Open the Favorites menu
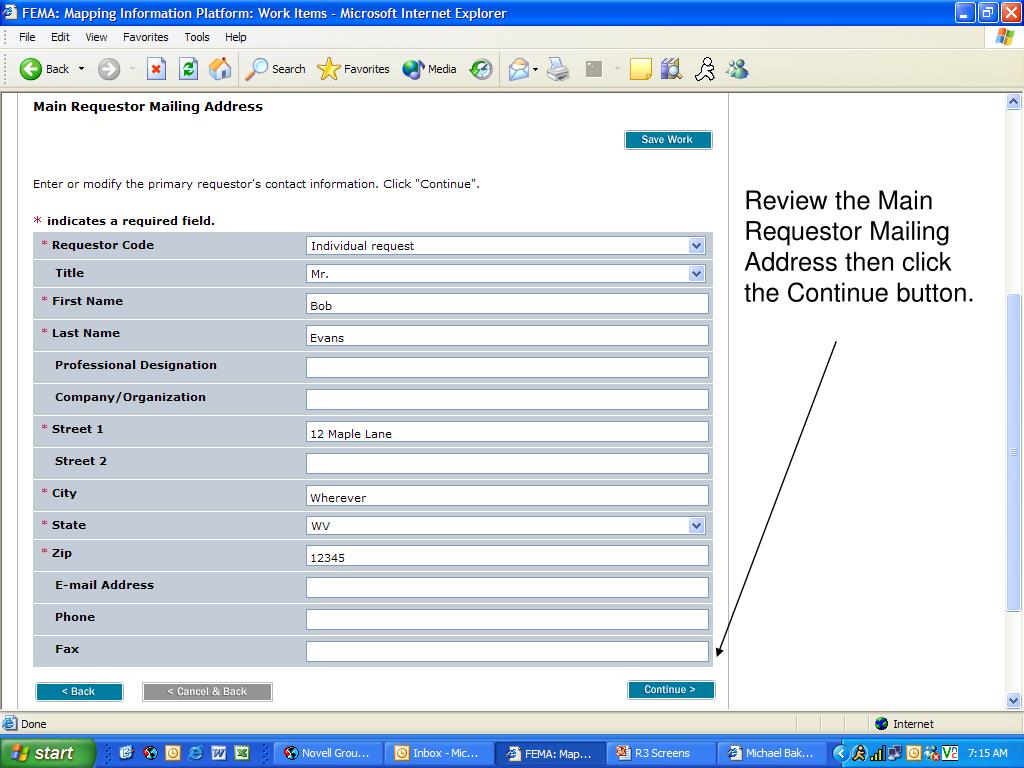 [146, 37]
